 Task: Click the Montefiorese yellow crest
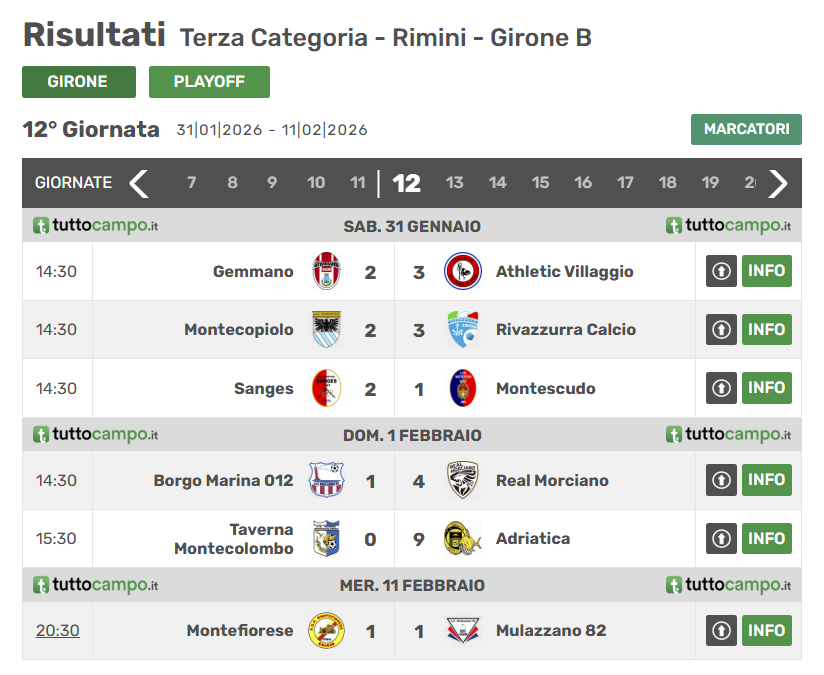tap(326, 630)
